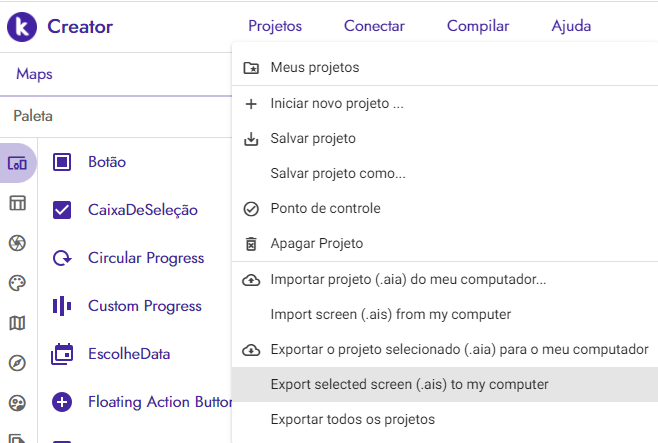
Task: Open the Ajuda menu
Action: (571, 26)
